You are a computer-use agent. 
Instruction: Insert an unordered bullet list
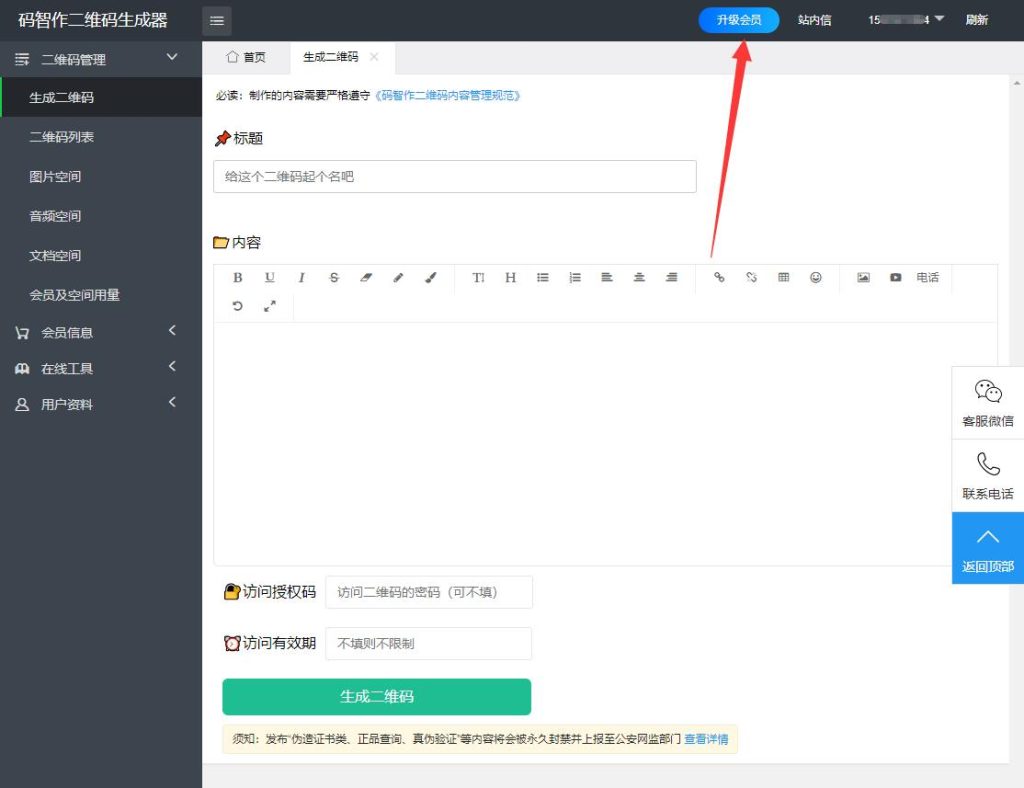pos(543,277)
